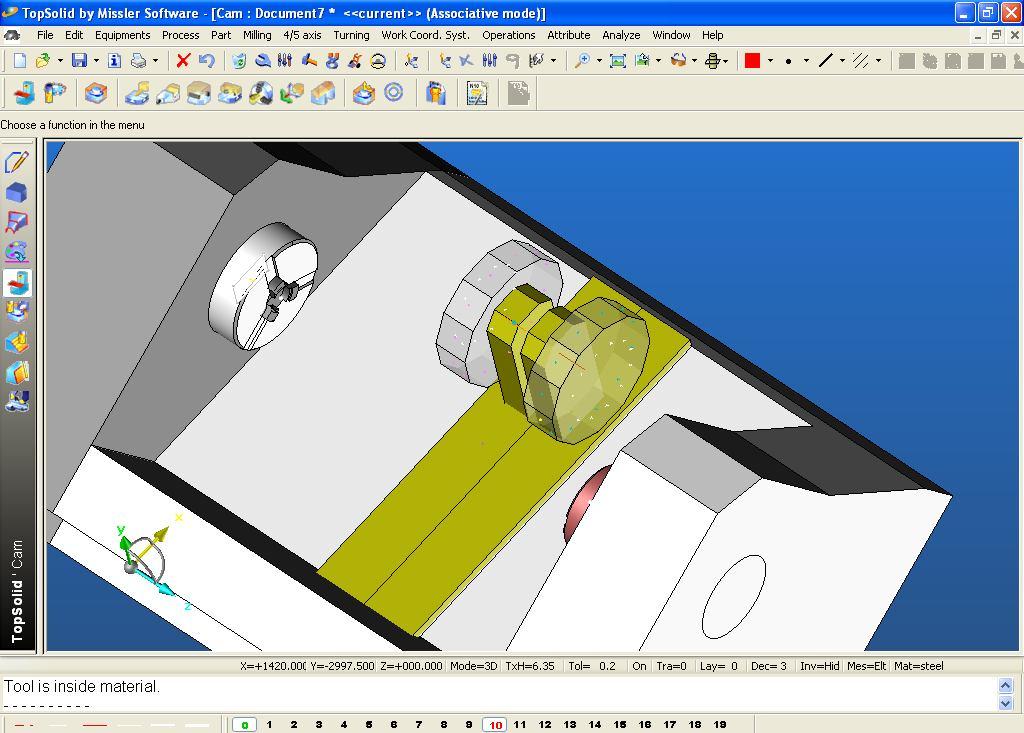Click the Tol= 0.2 status bar field
The image size is (1024, 733).
[592, 666]
